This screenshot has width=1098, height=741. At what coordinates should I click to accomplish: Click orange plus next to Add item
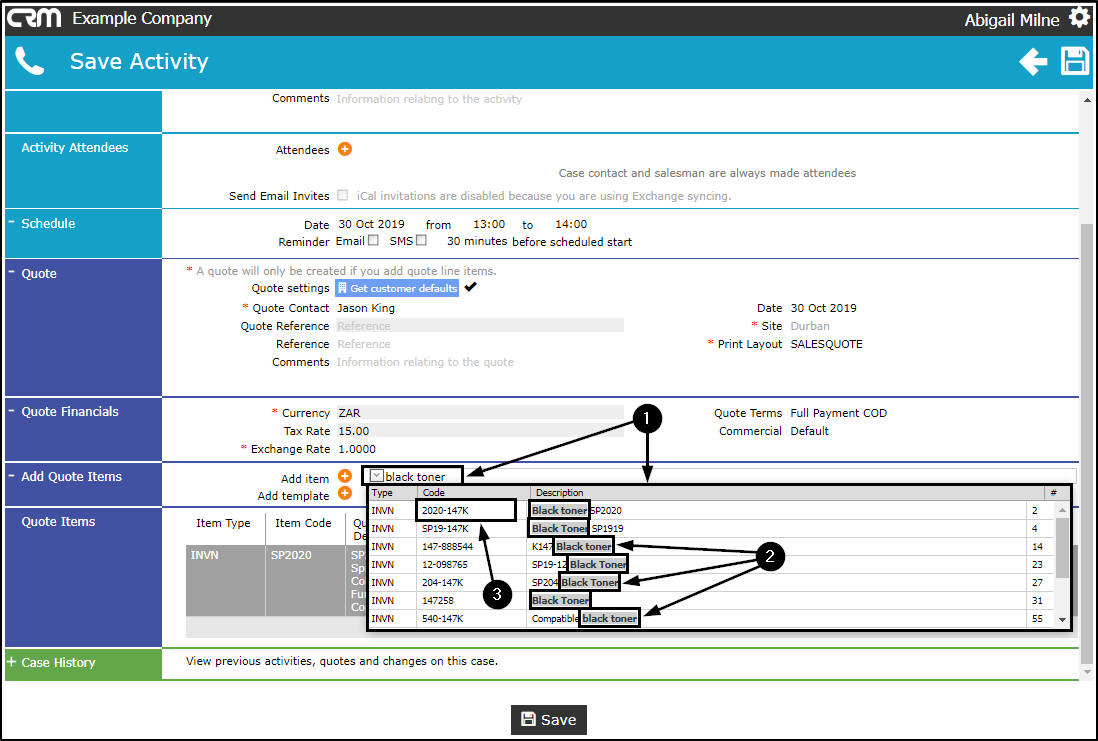[345, 477]
